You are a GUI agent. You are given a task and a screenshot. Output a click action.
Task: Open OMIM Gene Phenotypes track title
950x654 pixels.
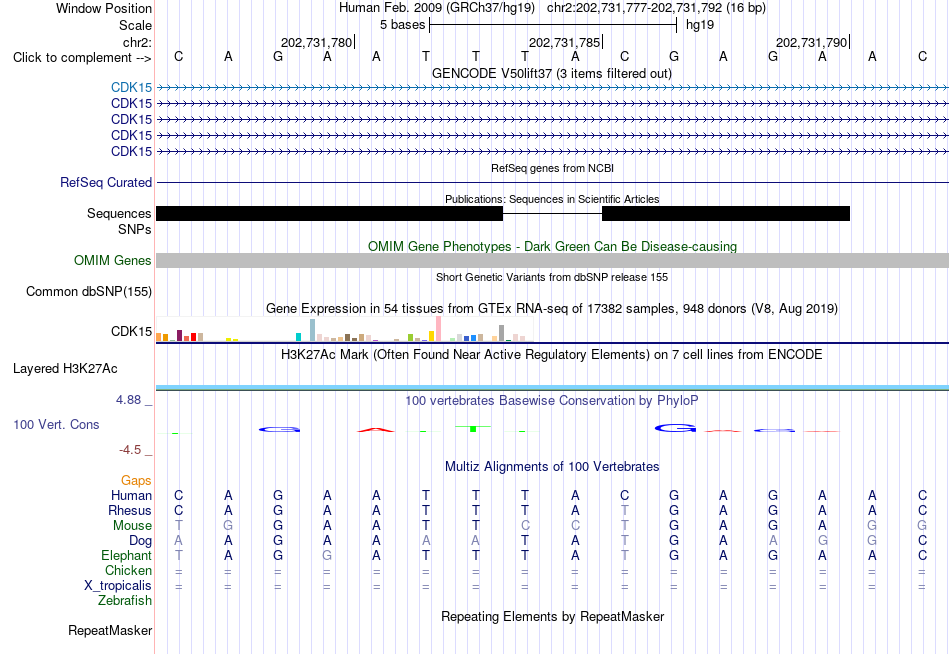tap(552, 247)
